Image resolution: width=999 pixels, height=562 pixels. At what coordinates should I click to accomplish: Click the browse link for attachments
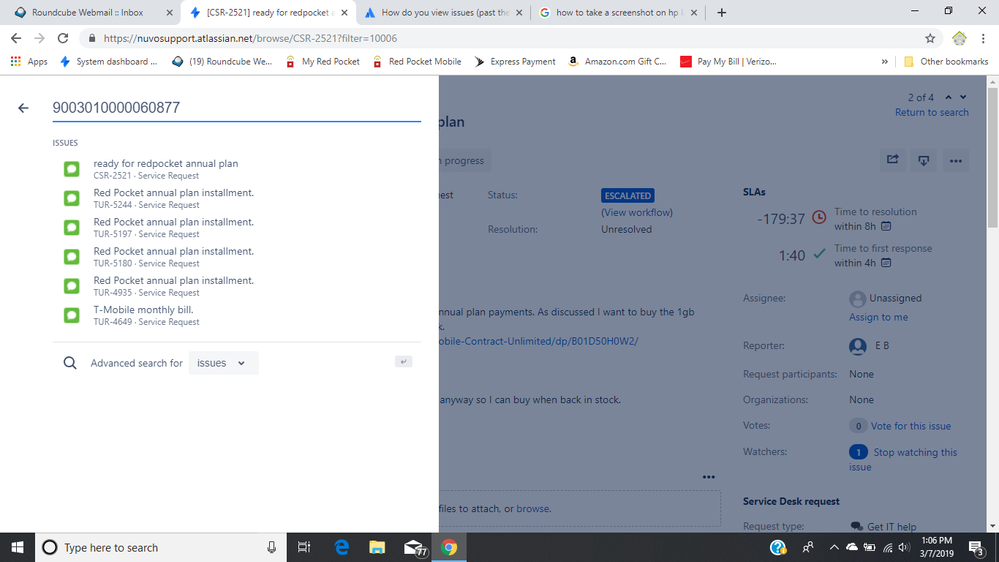533,508
